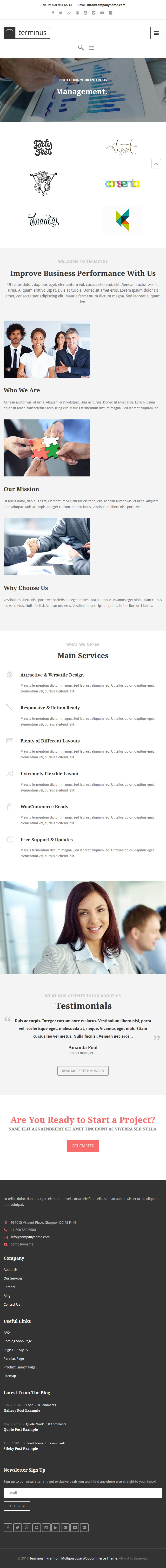This screenshot has height=1568, width=166.
Task: Click the back-to-top arrow button
Action: 156,164
